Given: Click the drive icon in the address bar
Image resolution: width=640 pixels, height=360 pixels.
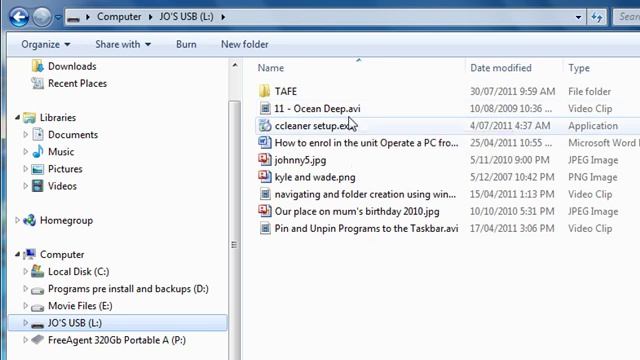Looking at the screenshot, I should click(73, 18).
